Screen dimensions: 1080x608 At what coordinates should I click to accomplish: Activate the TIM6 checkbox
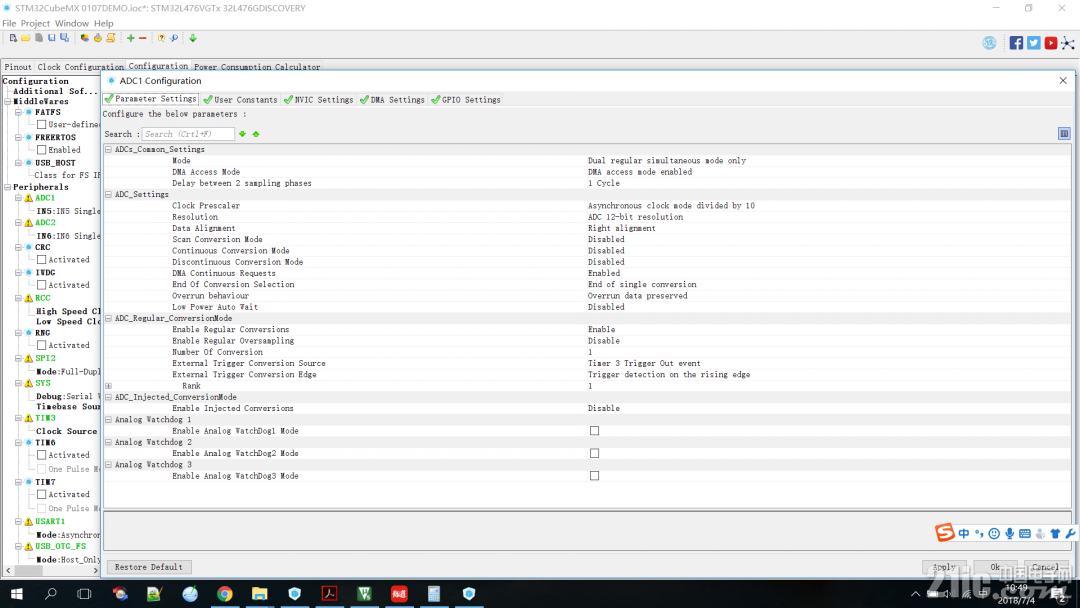click(x=41, y=455)
